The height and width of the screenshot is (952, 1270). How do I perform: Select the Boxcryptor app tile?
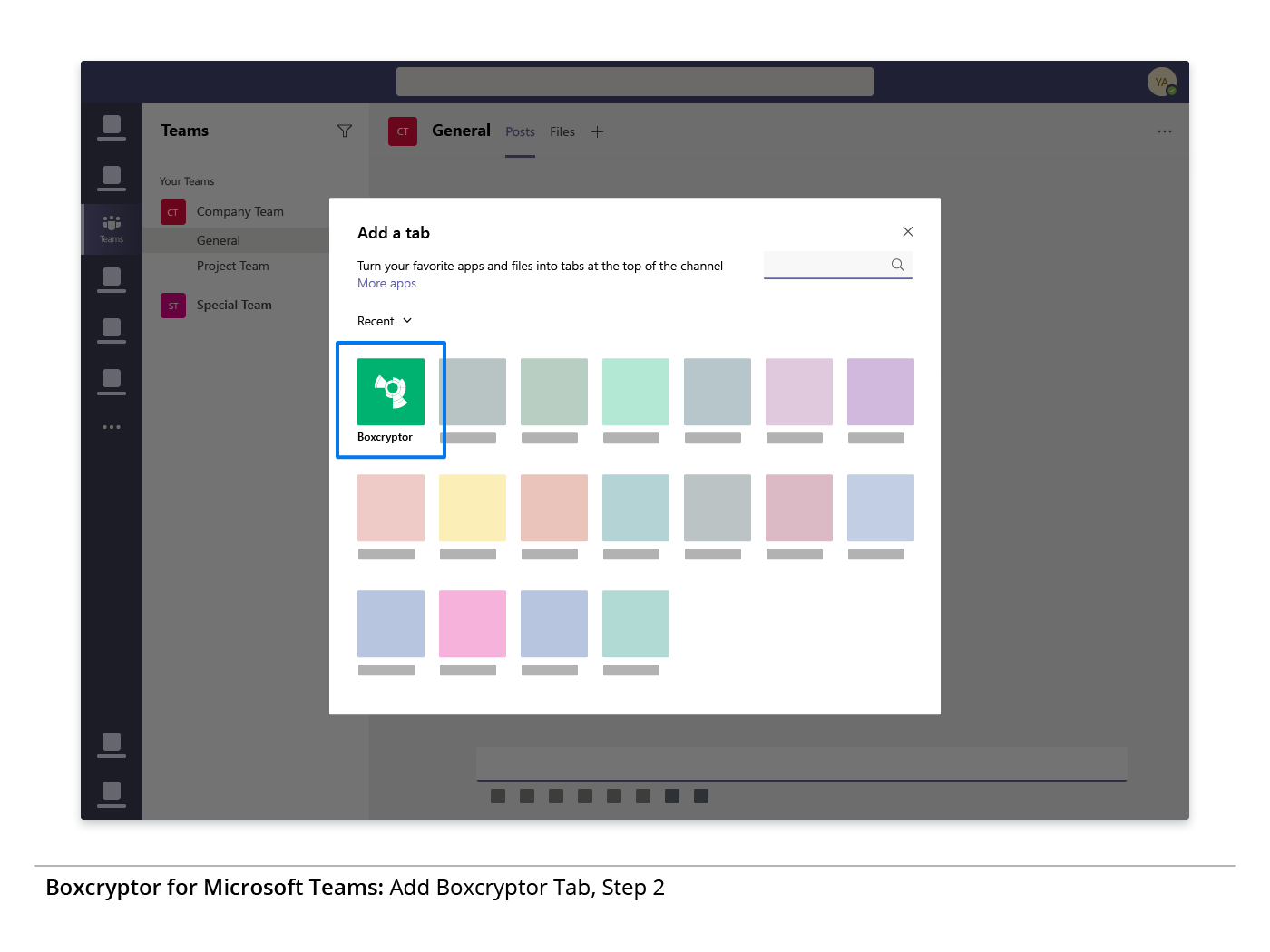click(391, 400)
